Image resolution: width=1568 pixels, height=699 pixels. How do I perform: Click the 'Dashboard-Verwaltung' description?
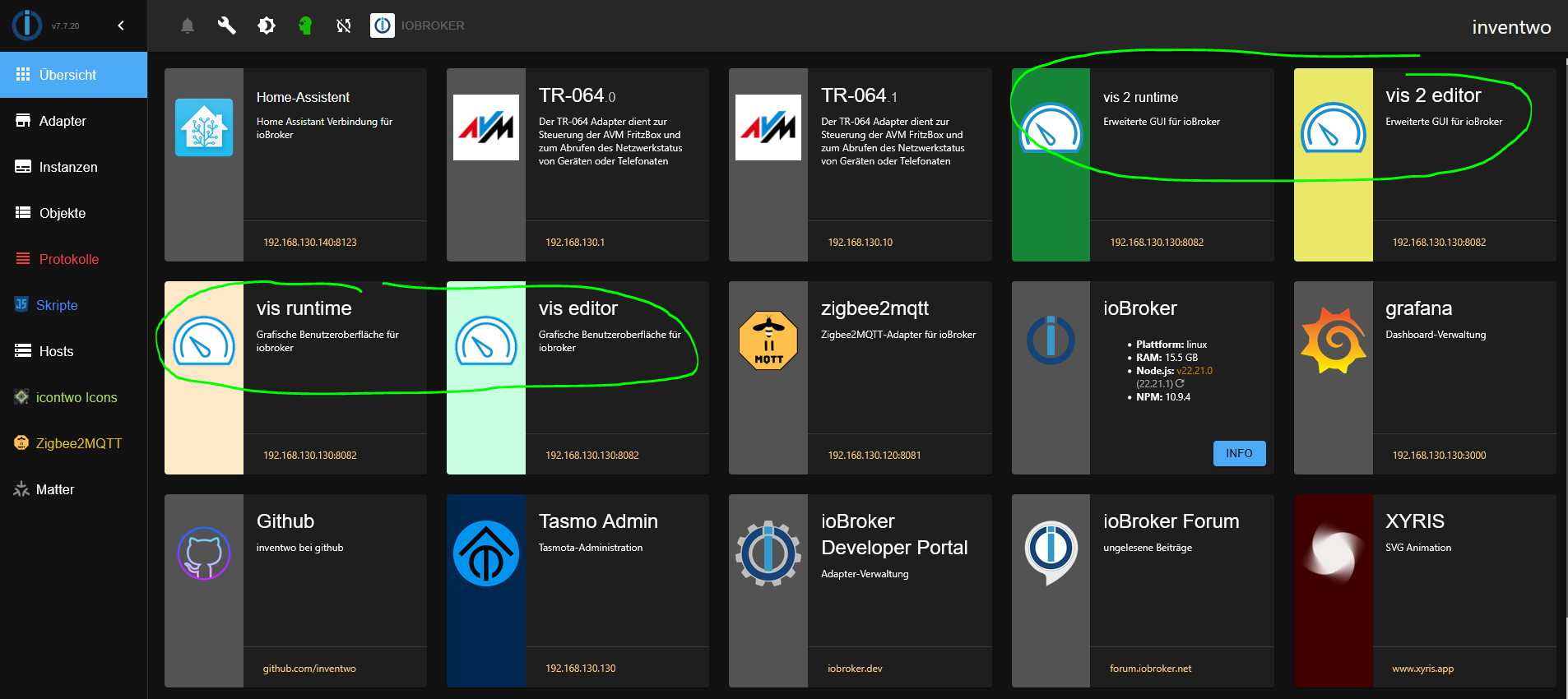tap(1436, 335)
